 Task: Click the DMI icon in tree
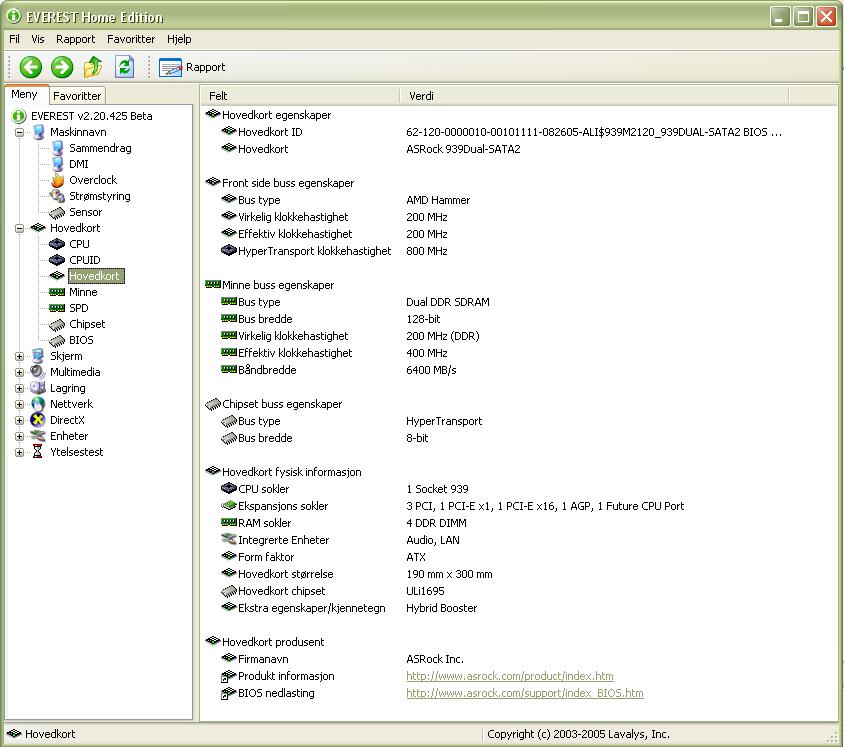[57, 164]
